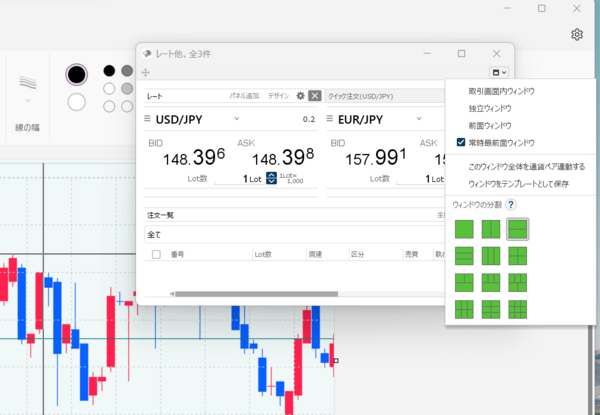Click the デザイン button
The image size is (600, 415).
tap(278, 96)
